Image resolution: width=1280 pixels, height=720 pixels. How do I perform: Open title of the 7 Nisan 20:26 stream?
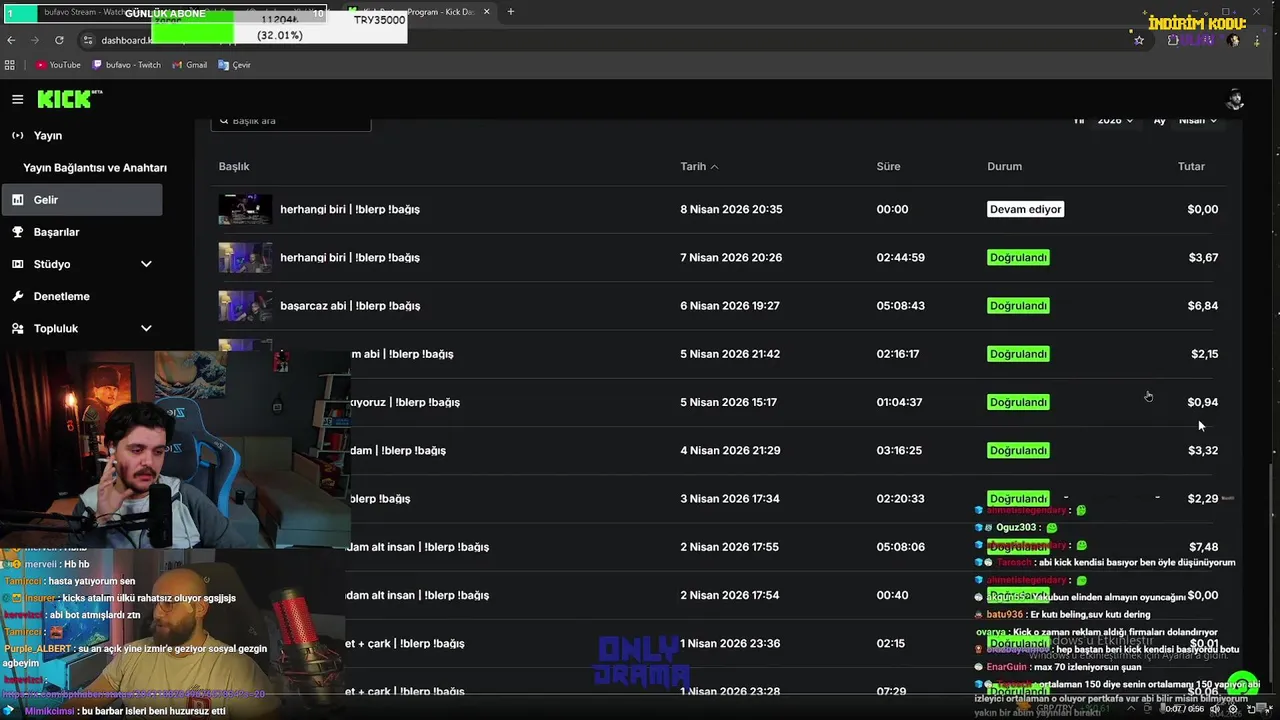350,257
